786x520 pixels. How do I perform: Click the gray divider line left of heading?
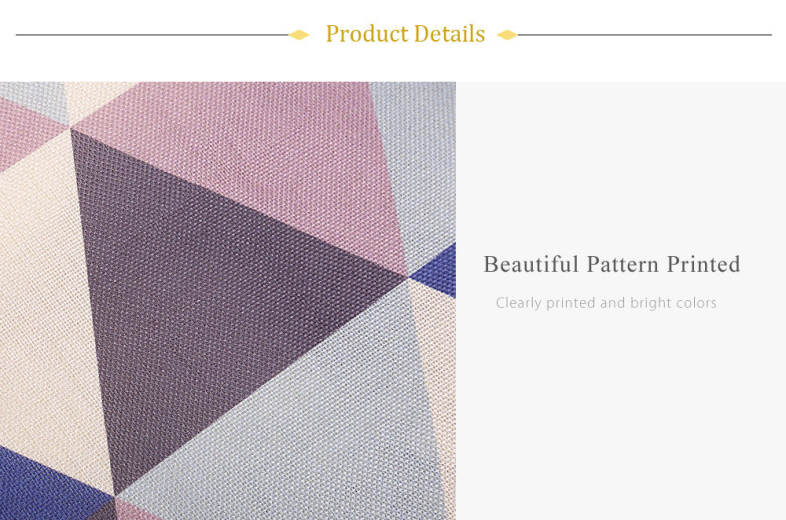coord(150,35)
